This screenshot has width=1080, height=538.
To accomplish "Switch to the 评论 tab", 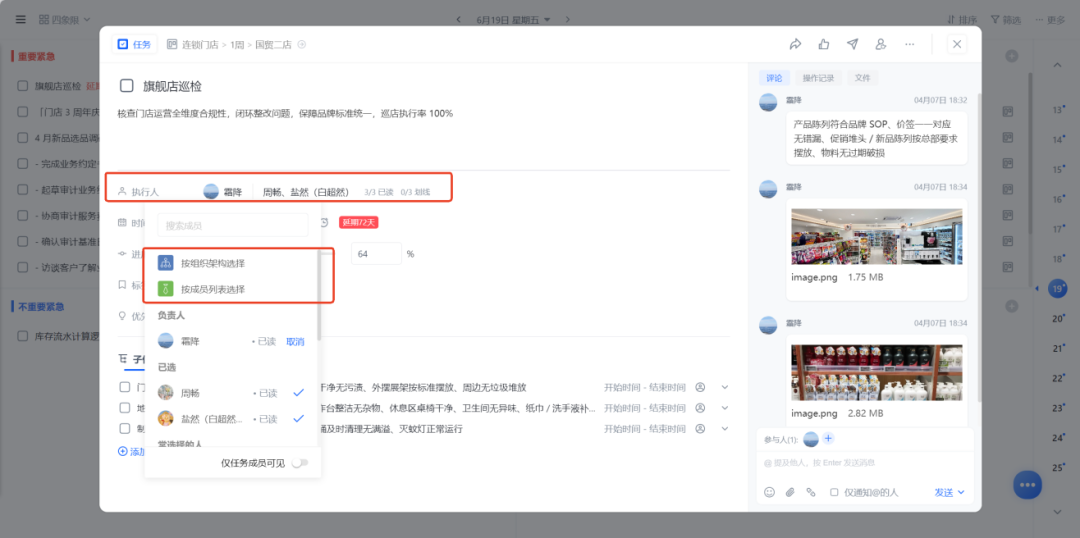I will [x=773, y=78].
